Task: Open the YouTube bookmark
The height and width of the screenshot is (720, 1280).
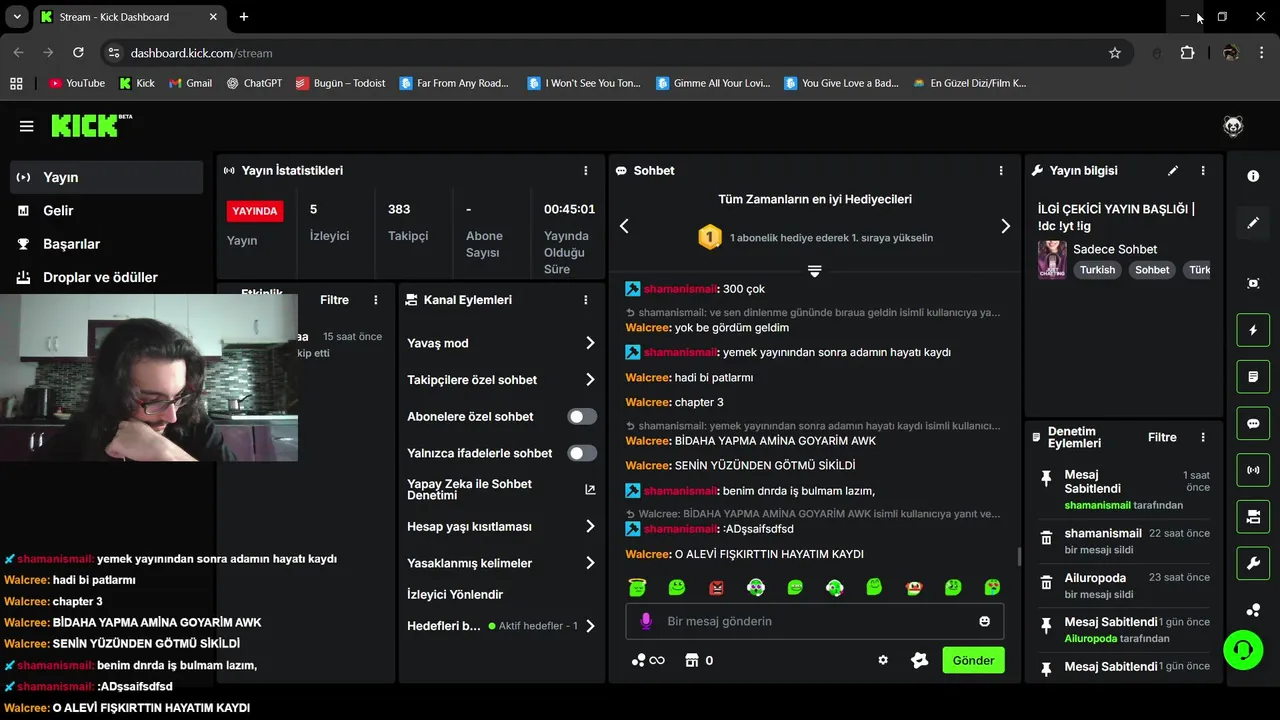Action: click(x=77, y=83)
